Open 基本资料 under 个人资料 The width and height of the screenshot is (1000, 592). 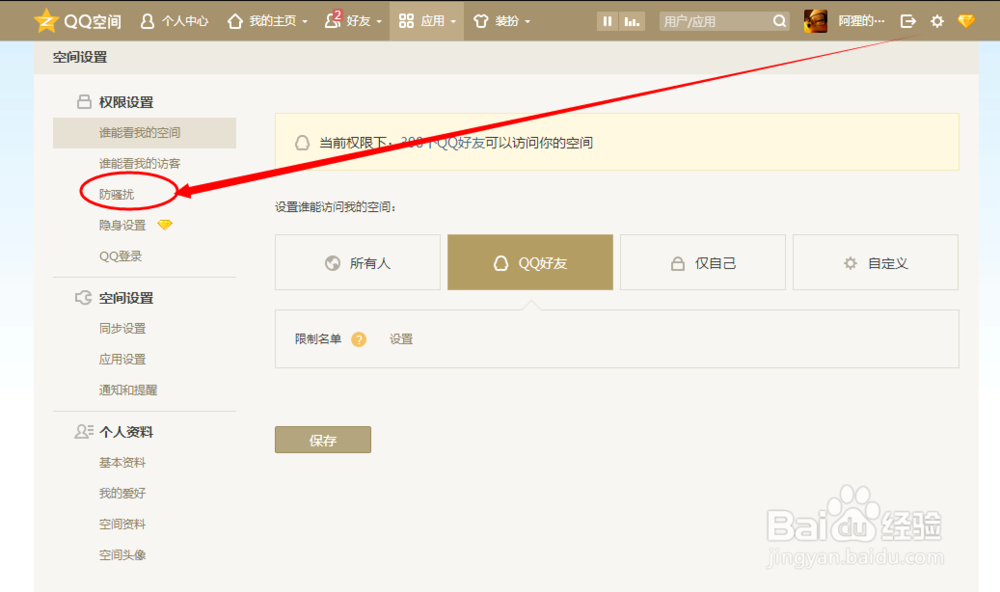(122, 462)
